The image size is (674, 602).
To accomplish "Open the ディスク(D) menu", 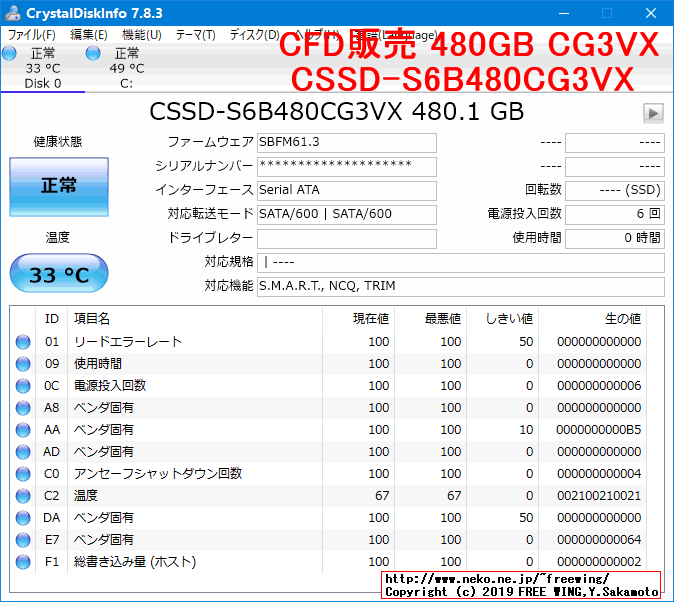I will click(254, 35).
